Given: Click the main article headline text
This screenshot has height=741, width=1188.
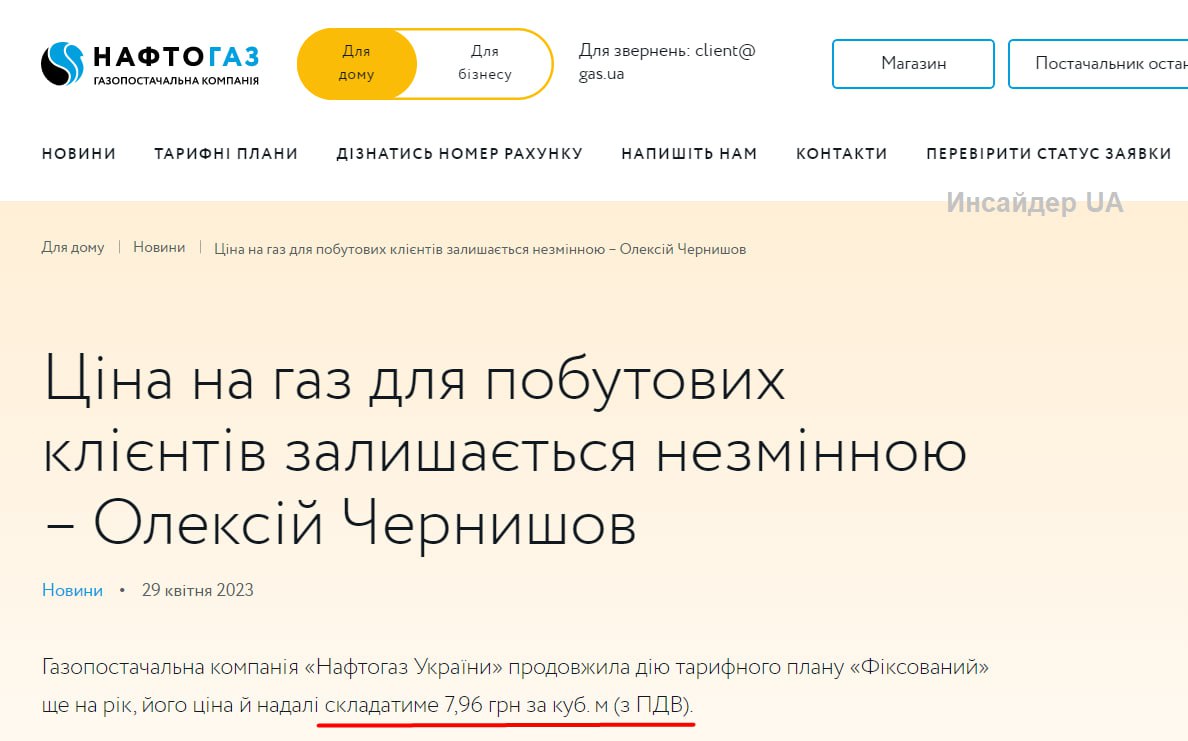Looking at the screenshot, I should [x=504, y=451].
